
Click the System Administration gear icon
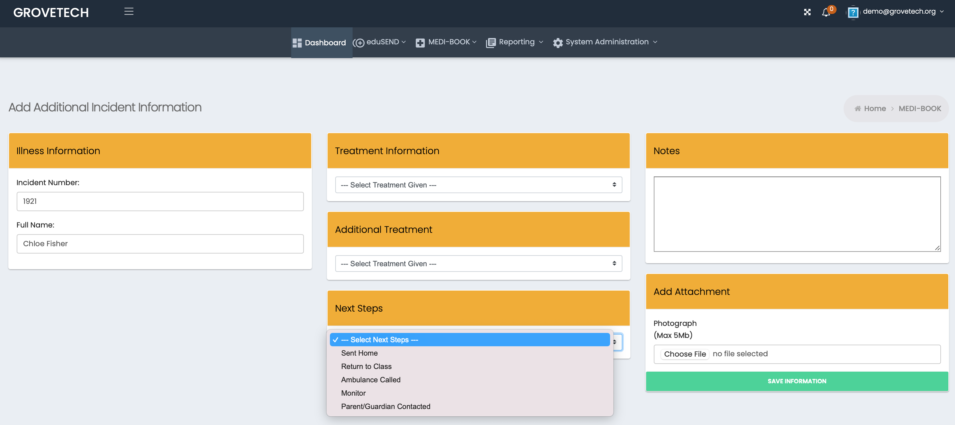click(x=558, y=43)
